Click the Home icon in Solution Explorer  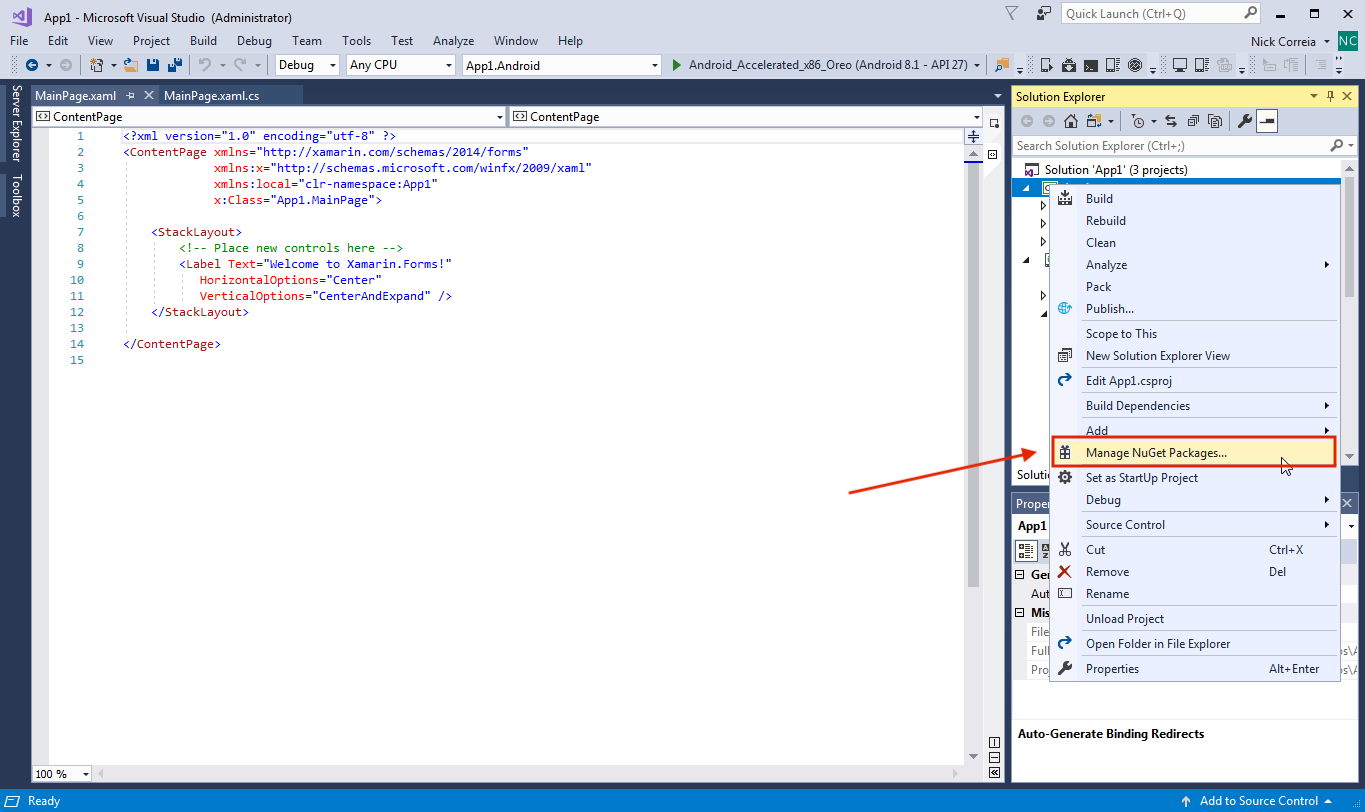coord(1070,121)
